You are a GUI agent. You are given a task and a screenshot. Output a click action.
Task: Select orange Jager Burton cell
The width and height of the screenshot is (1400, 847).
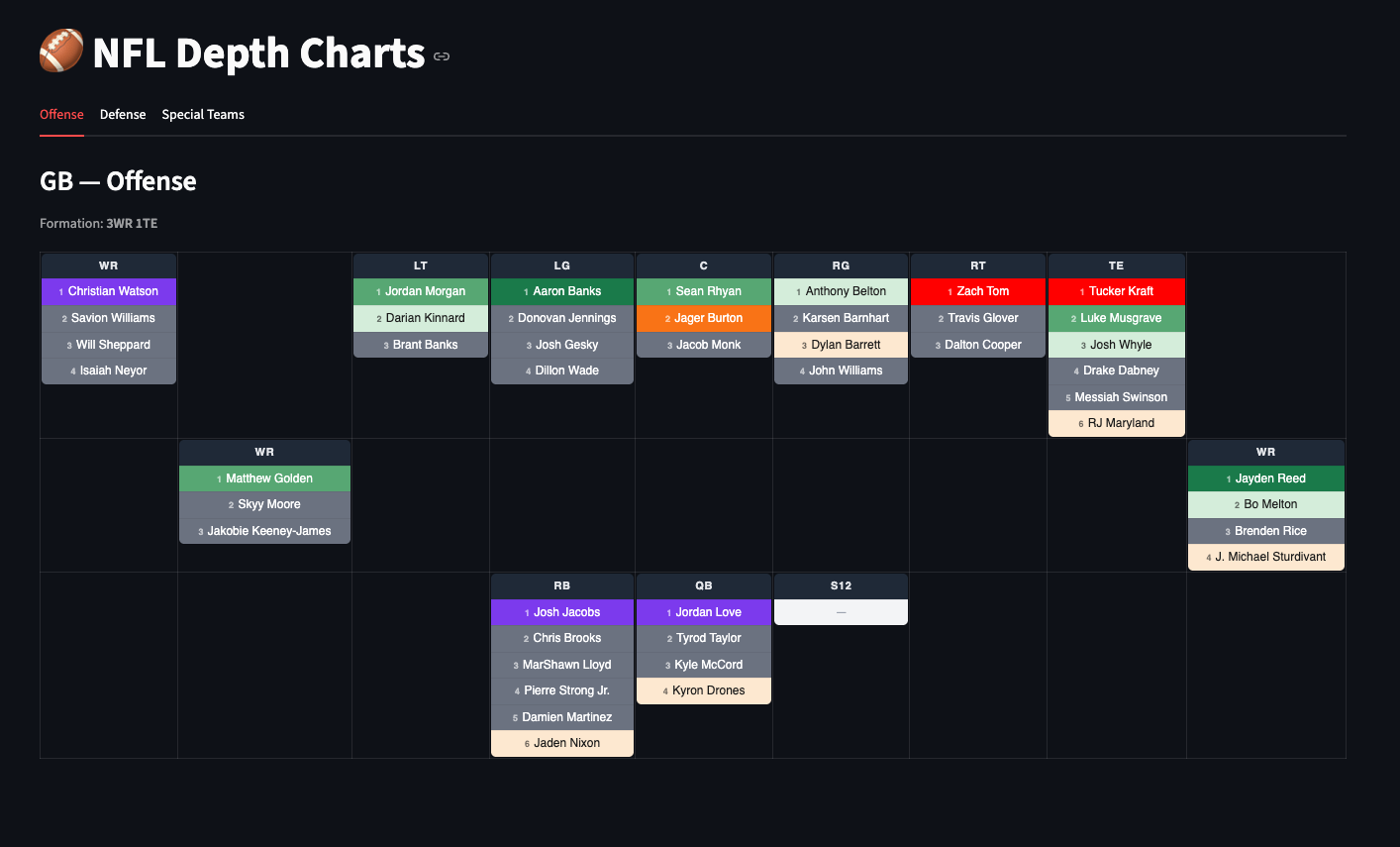click(x=704, y=318)
